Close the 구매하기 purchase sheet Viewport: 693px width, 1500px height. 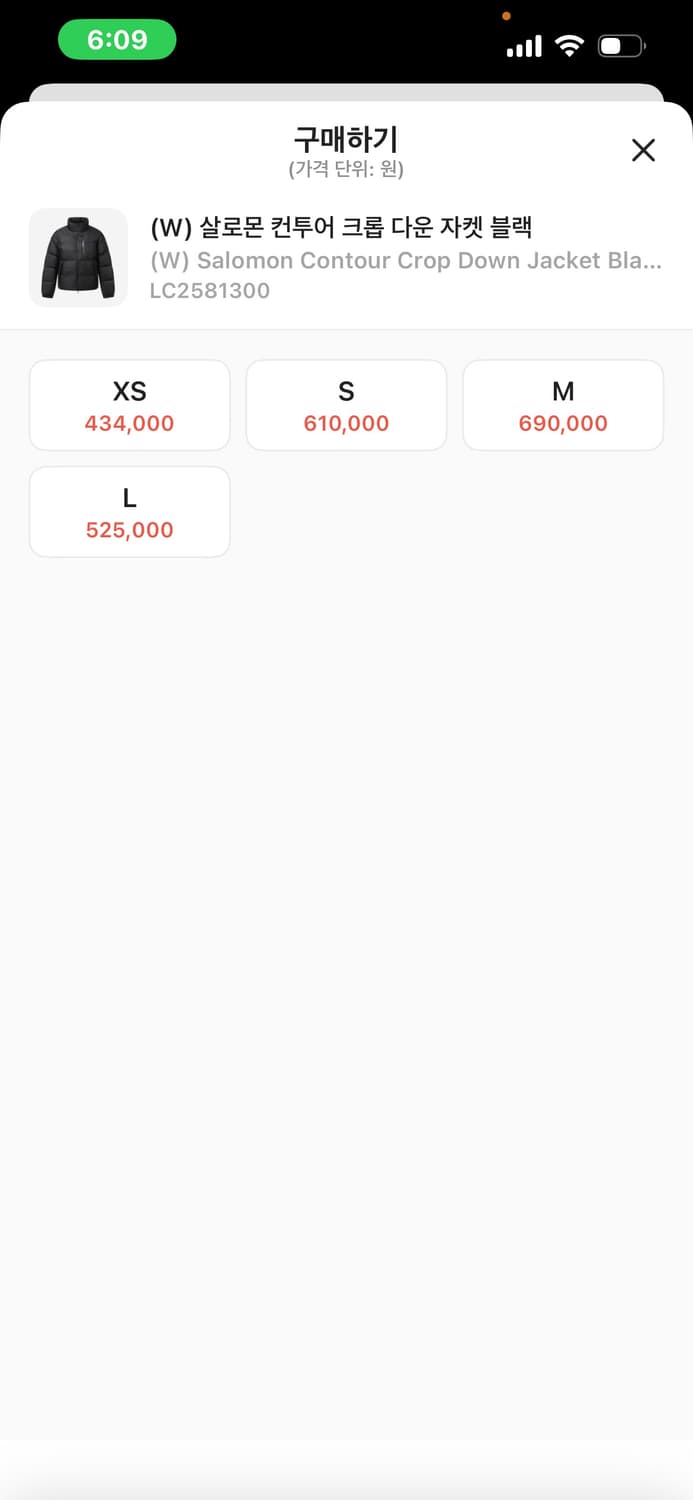coord(643,150)
